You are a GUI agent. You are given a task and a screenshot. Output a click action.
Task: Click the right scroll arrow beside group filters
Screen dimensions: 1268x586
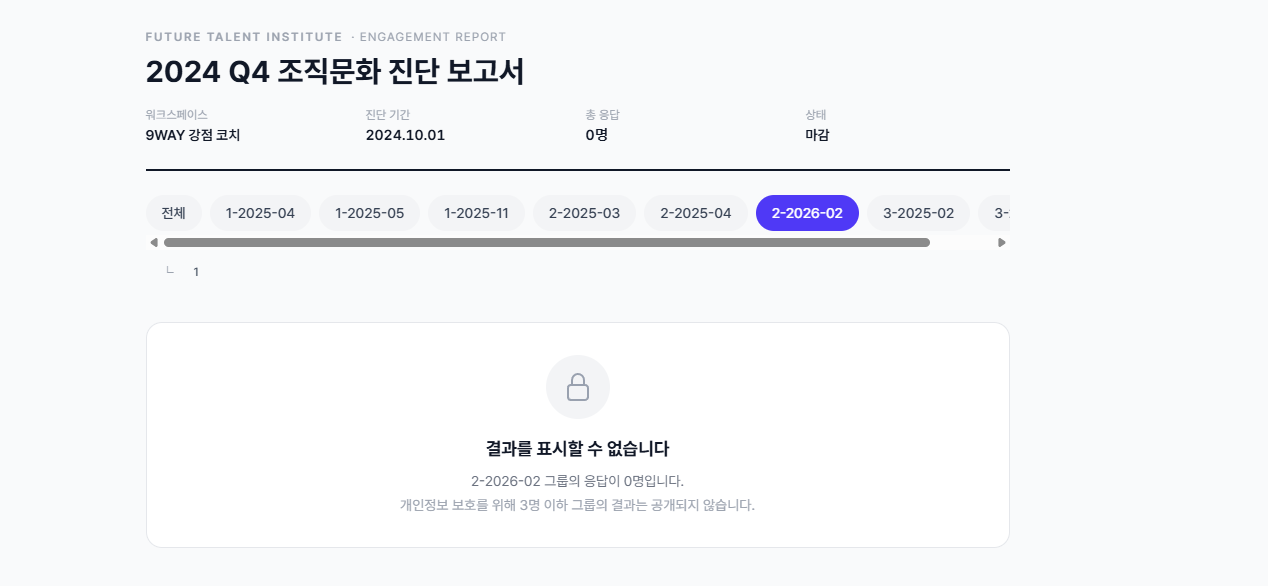(1002, 242)
